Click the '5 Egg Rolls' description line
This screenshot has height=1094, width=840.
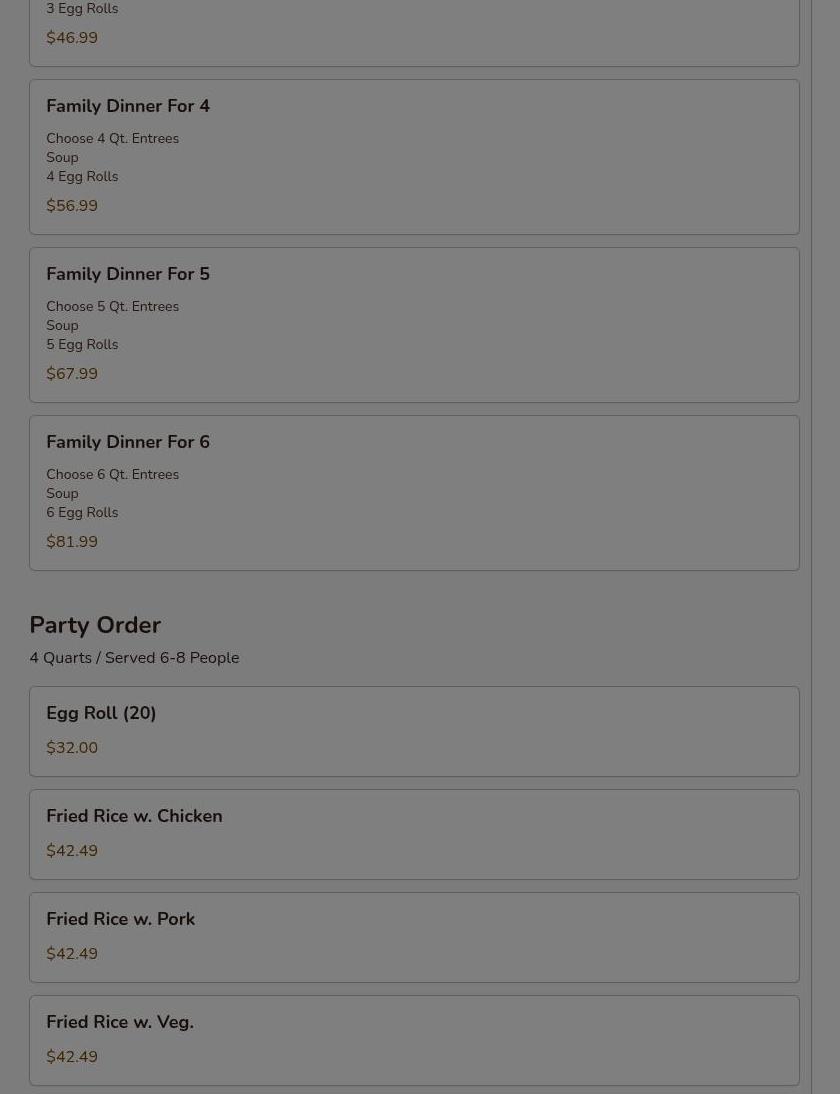pos(82,344)
